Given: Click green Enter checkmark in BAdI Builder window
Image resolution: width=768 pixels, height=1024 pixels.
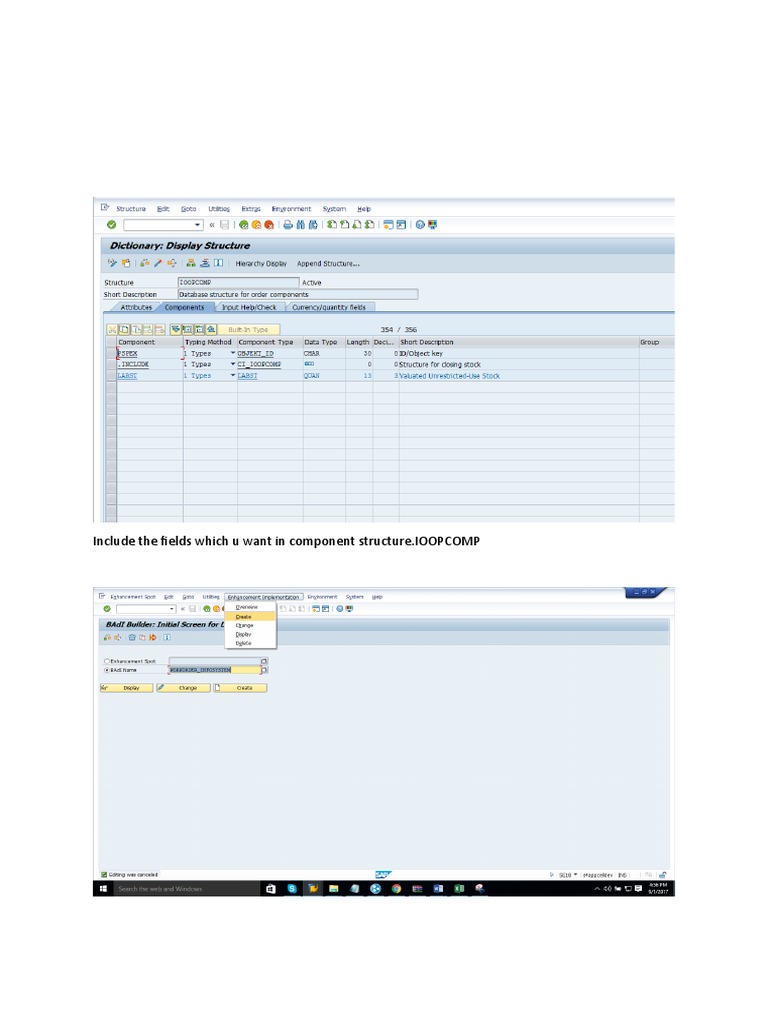Looking at the screenshot, I should click(107, 609).
